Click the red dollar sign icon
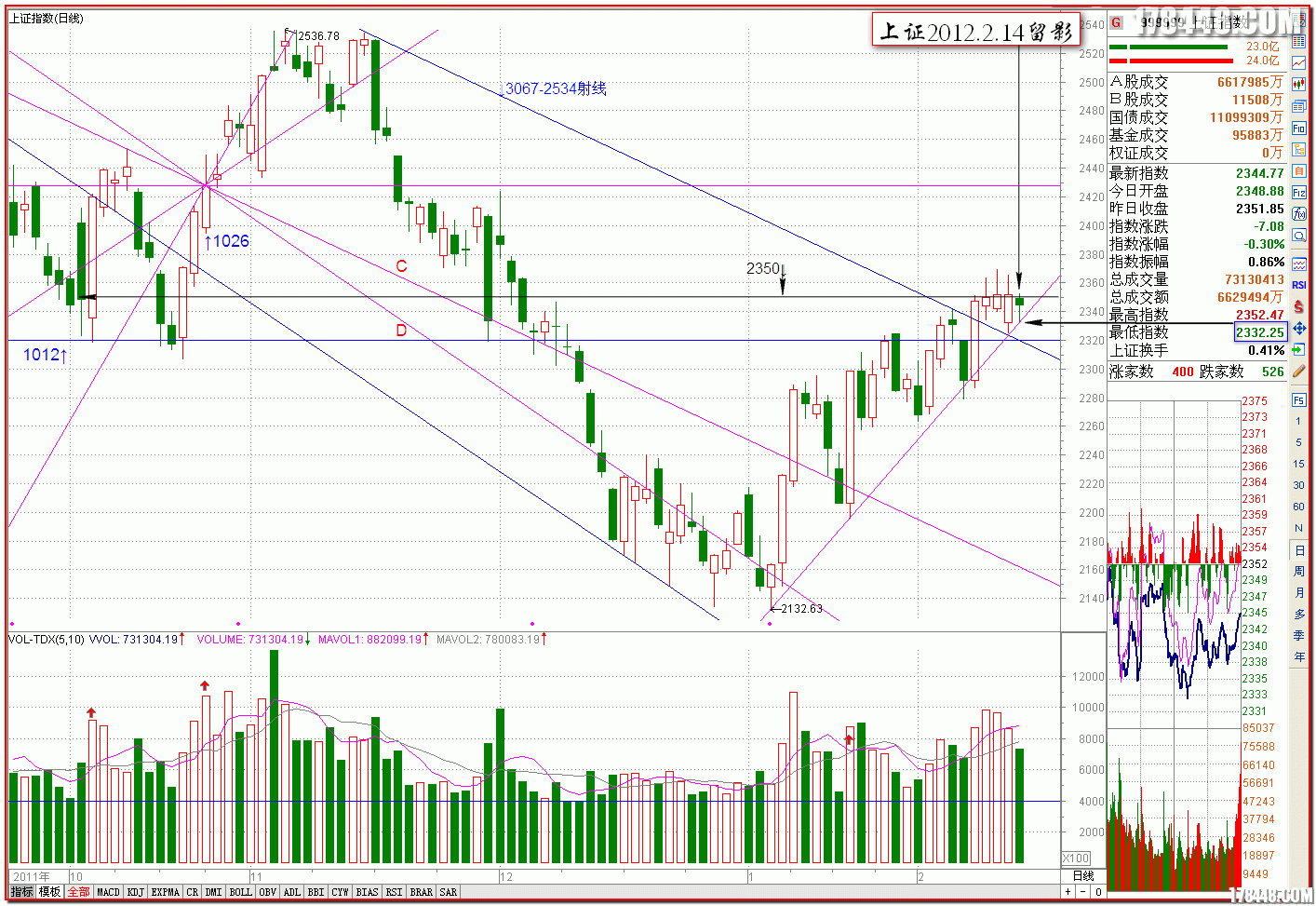 (1299, 306)
